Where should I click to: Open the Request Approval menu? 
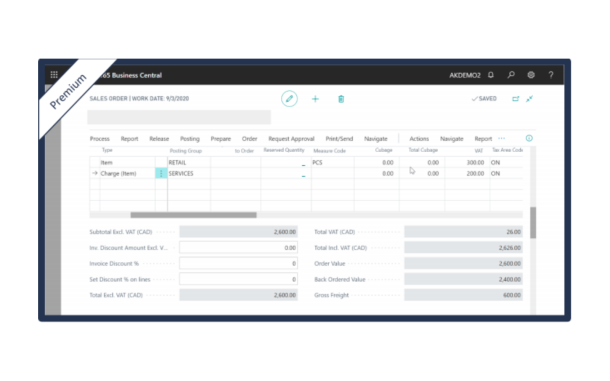click(x=291, y=139)
